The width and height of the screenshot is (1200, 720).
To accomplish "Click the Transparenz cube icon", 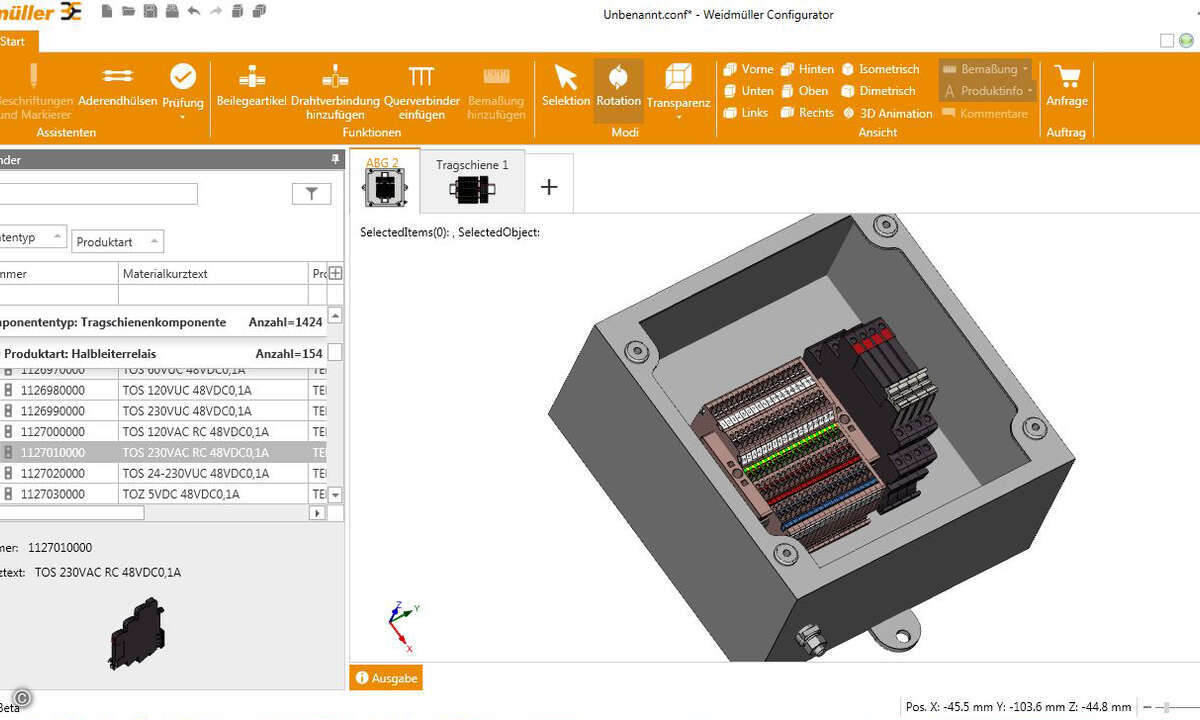I will click(678, 77).
